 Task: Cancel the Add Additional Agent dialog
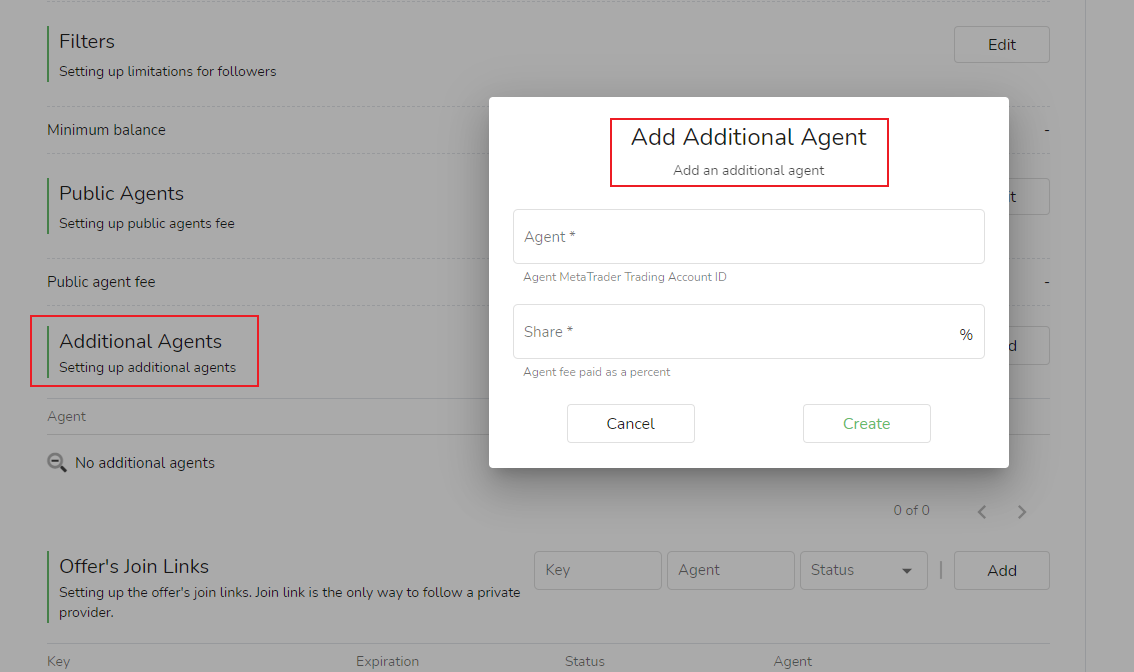(630, 423)
